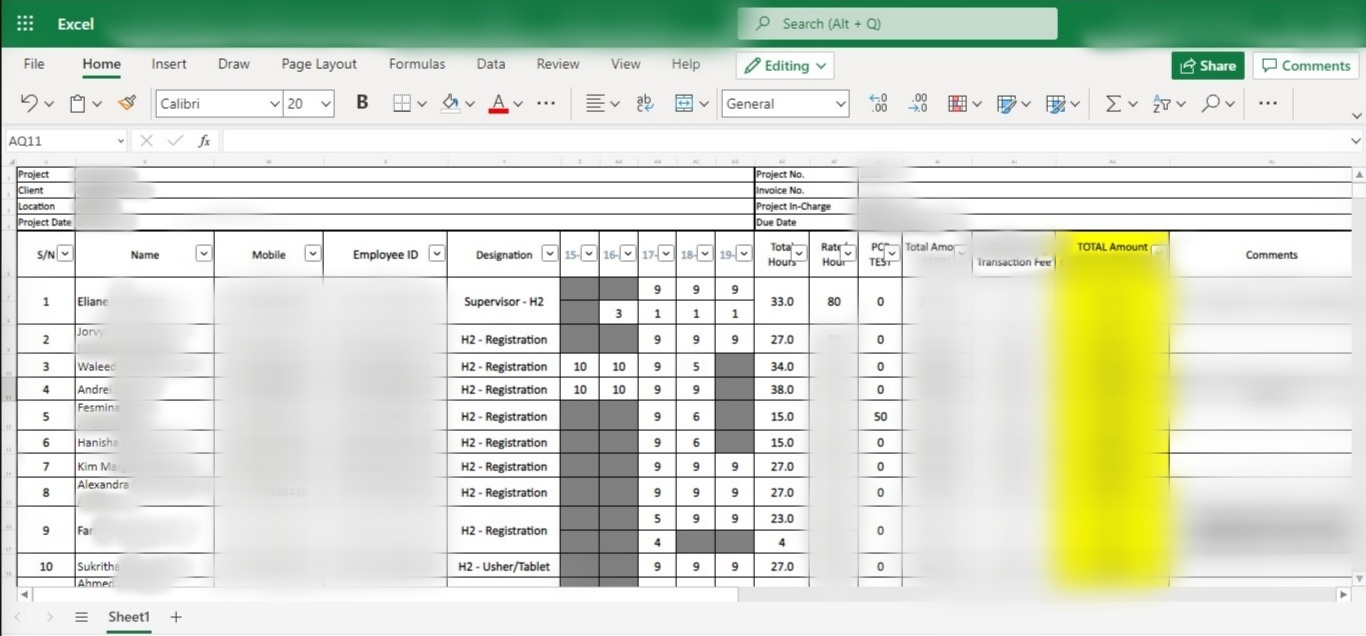Click Increase Decimal icon
The height and width of the screenshot is (636, 1366).
(878, 103)
